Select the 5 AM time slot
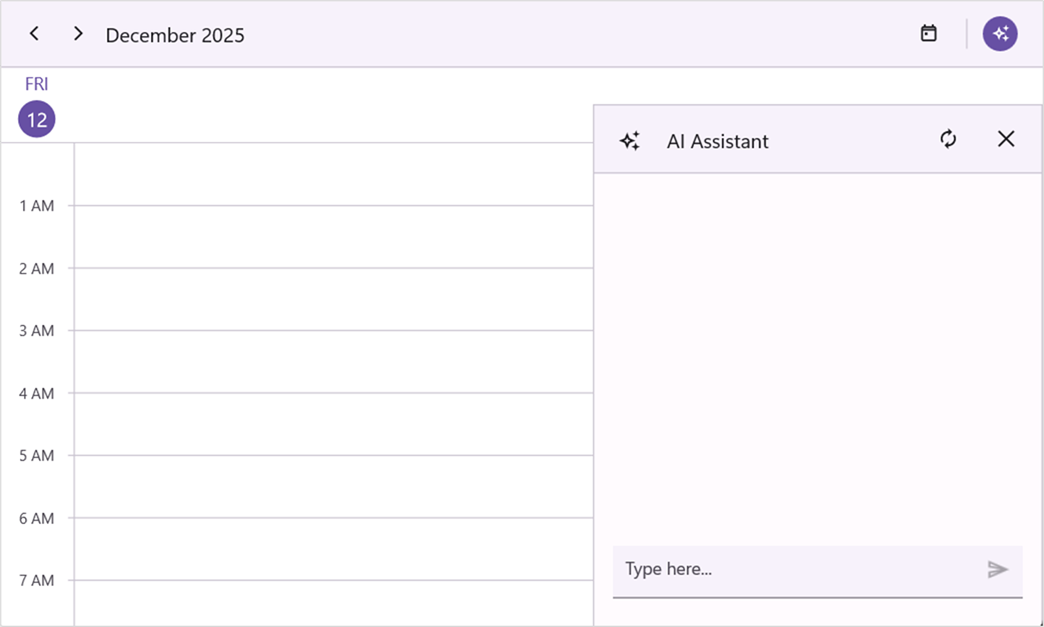 pyautogui.click(x=334, y=487)
